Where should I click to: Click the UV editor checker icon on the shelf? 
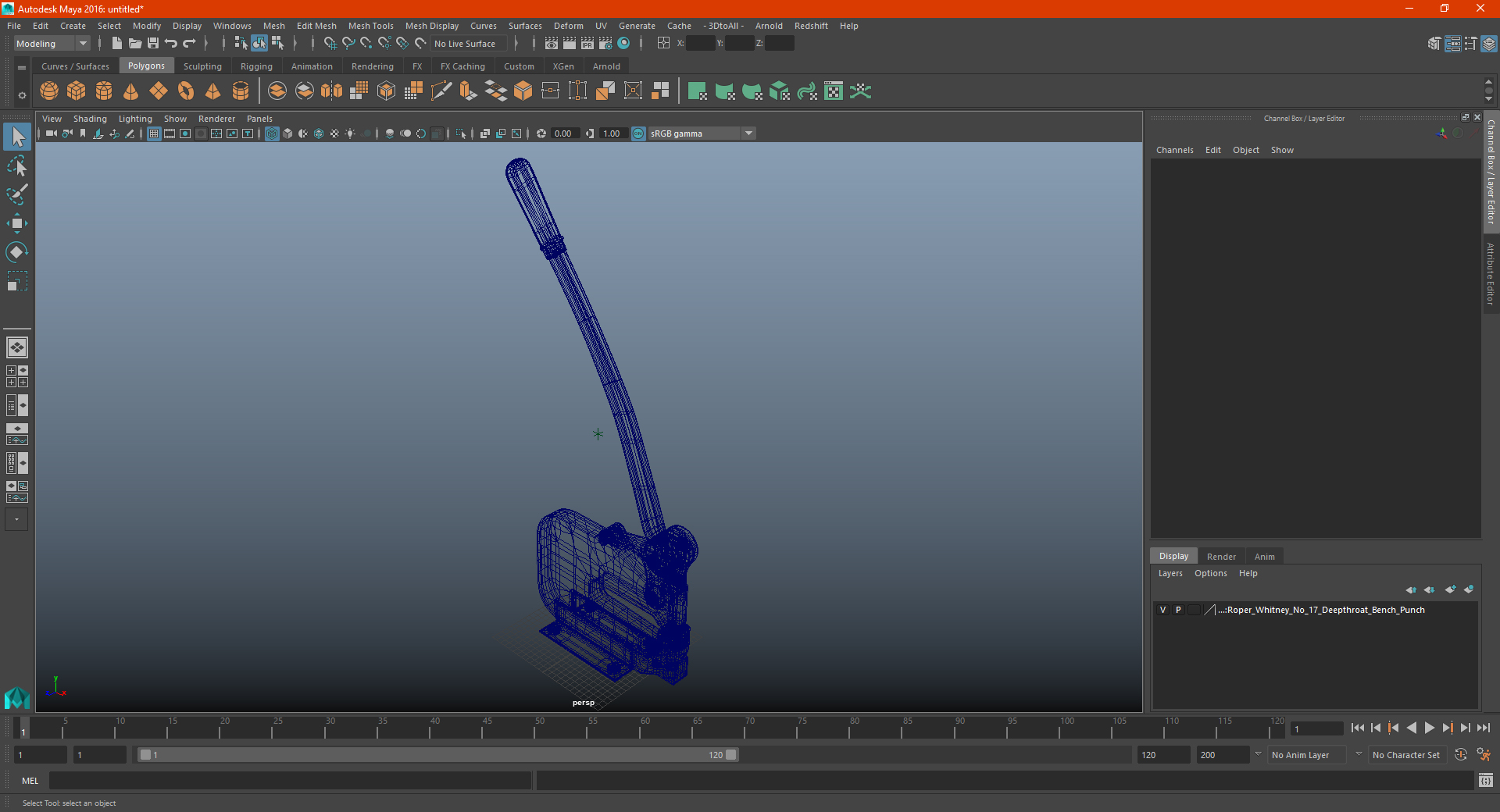tap(834, 91)
